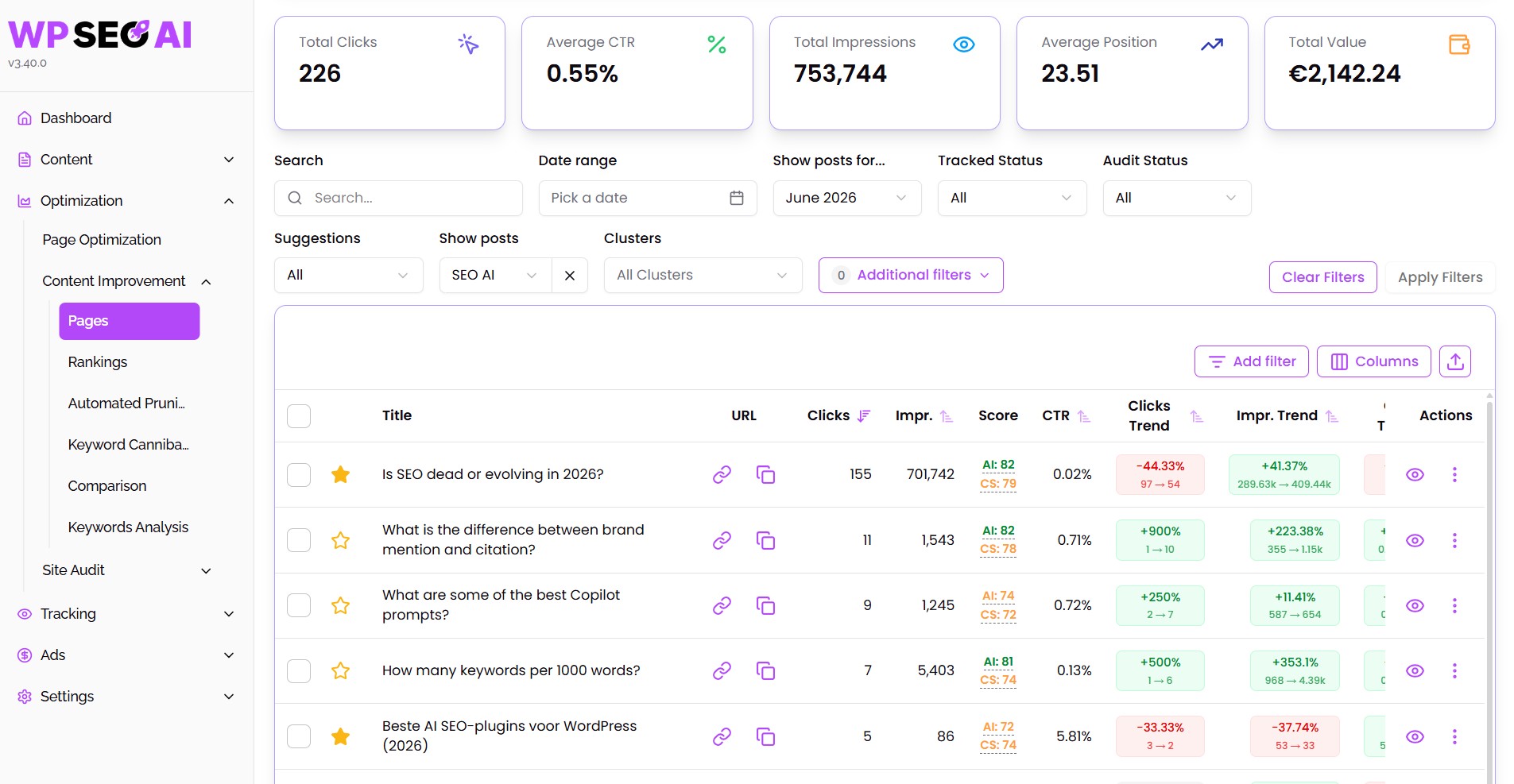Copy URL of How many keywords row

[x=765, y=670]
